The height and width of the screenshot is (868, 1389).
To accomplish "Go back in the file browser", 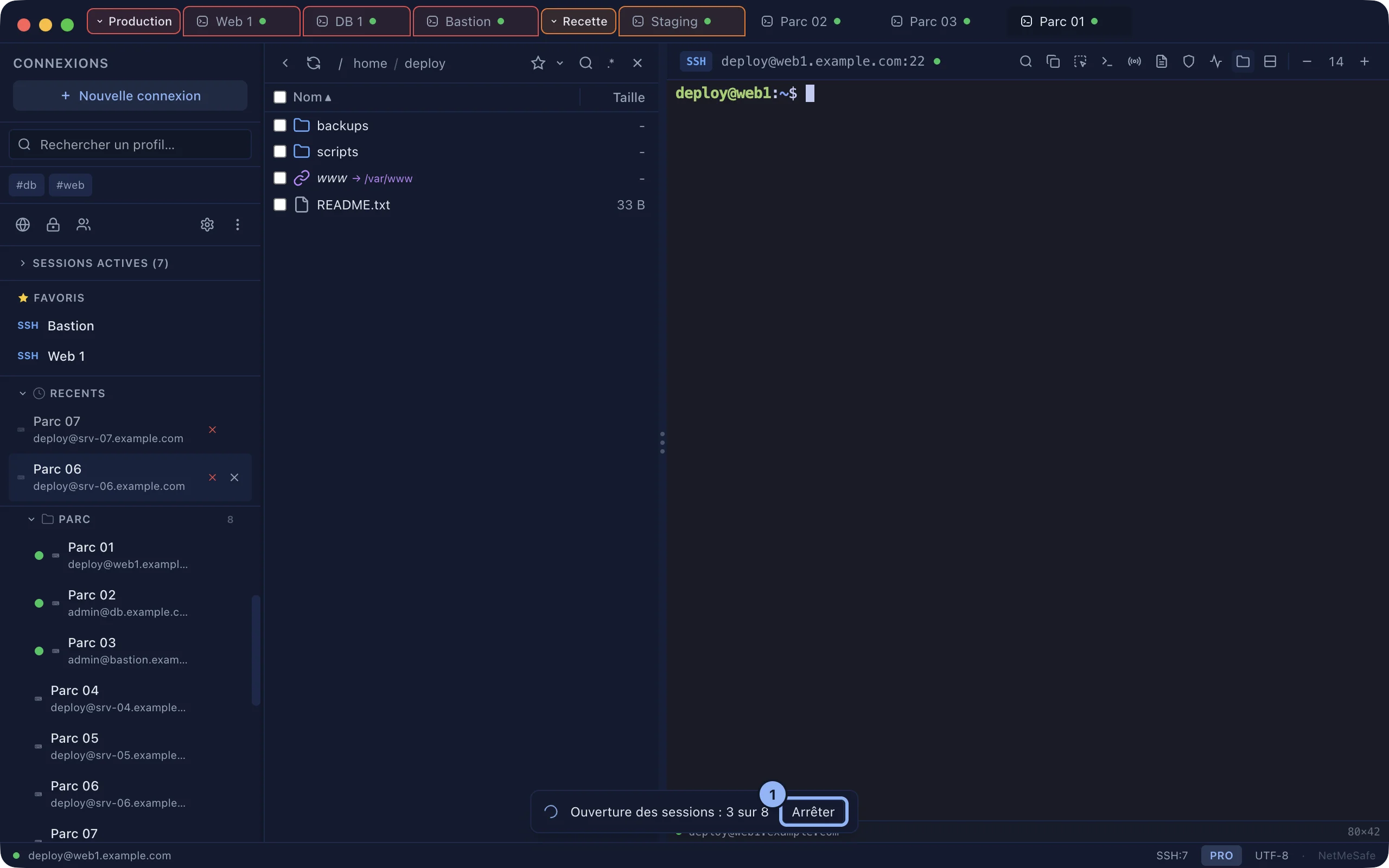I will [285, 63].
